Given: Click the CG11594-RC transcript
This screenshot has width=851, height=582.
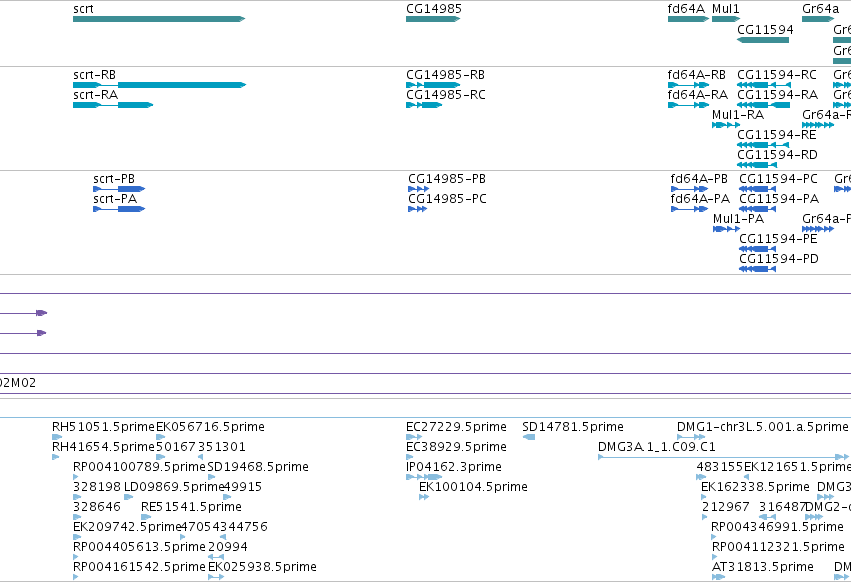Looking at the screenshot, I should coord(764,85).
